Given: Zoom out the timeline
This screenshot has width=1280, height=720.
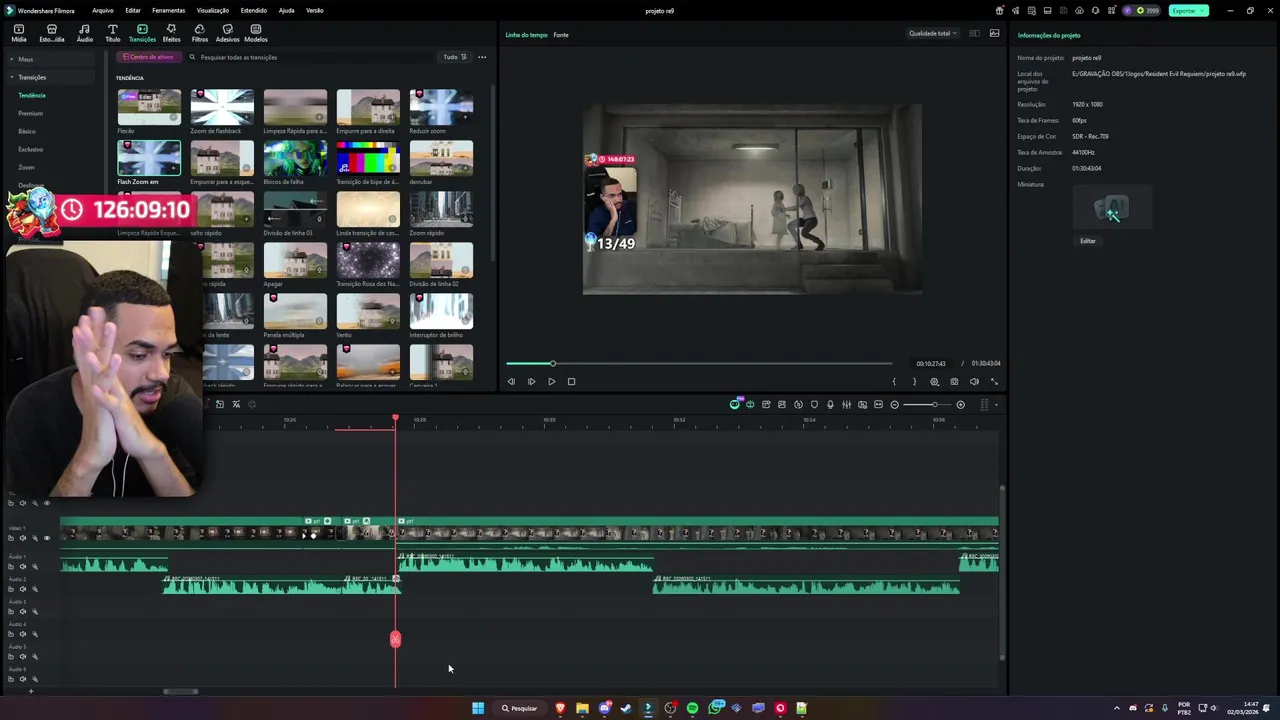Looking at the screenshot, I should click(895, 404).
